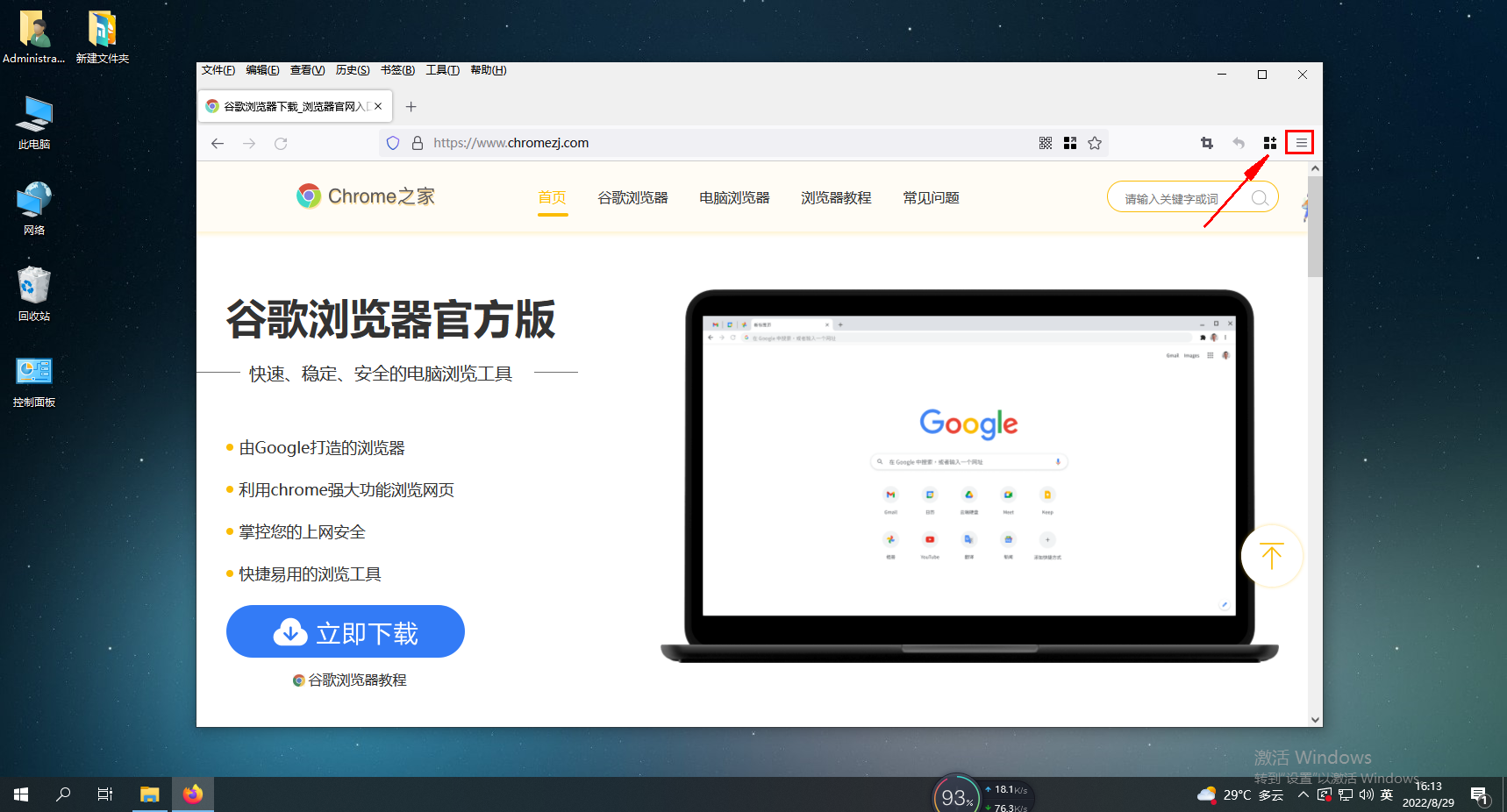This screenshot has height=812, width=1507.
Task: Click the laptop Google screenshot image
Action: (x=969, y=475)
